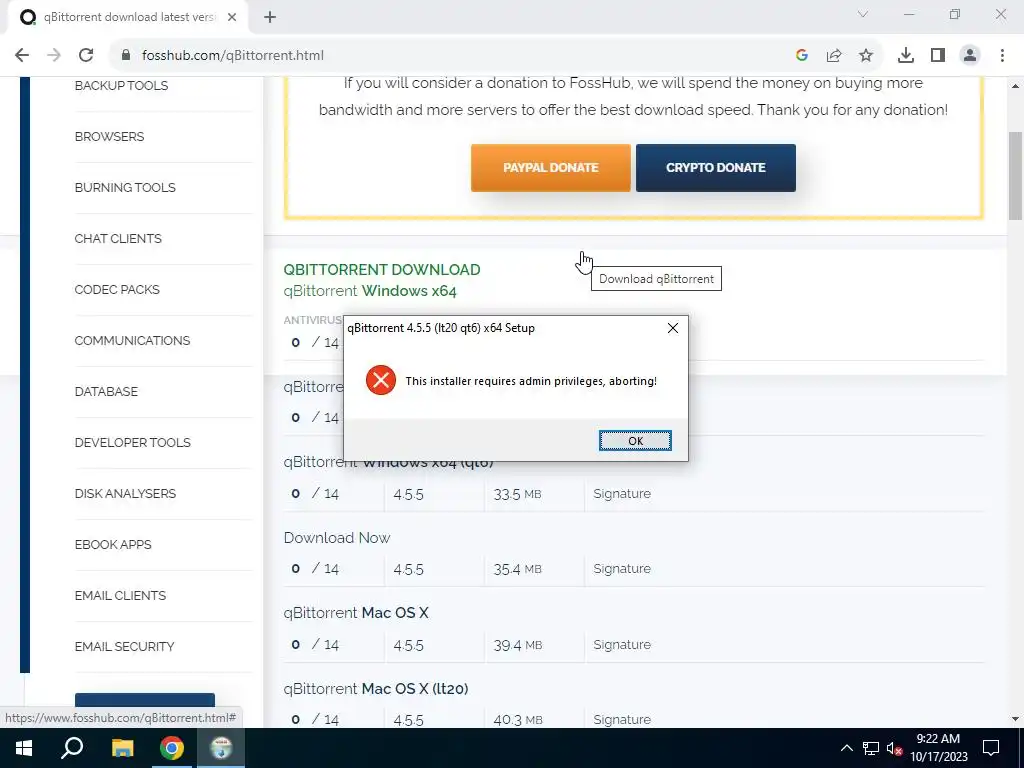
Task: Open the Email Clients category
Action: [120, 595]
